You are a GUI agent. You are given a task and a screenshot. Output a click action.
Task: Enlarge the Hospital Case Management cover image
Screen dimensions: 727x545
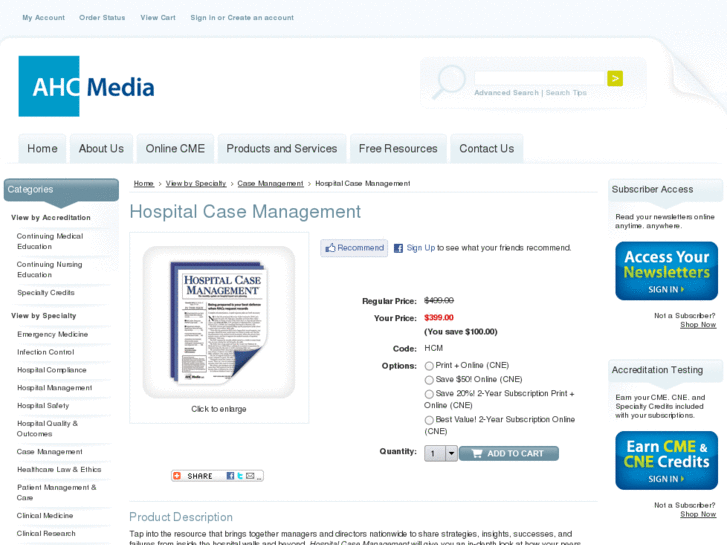click(x=219, y=322)
